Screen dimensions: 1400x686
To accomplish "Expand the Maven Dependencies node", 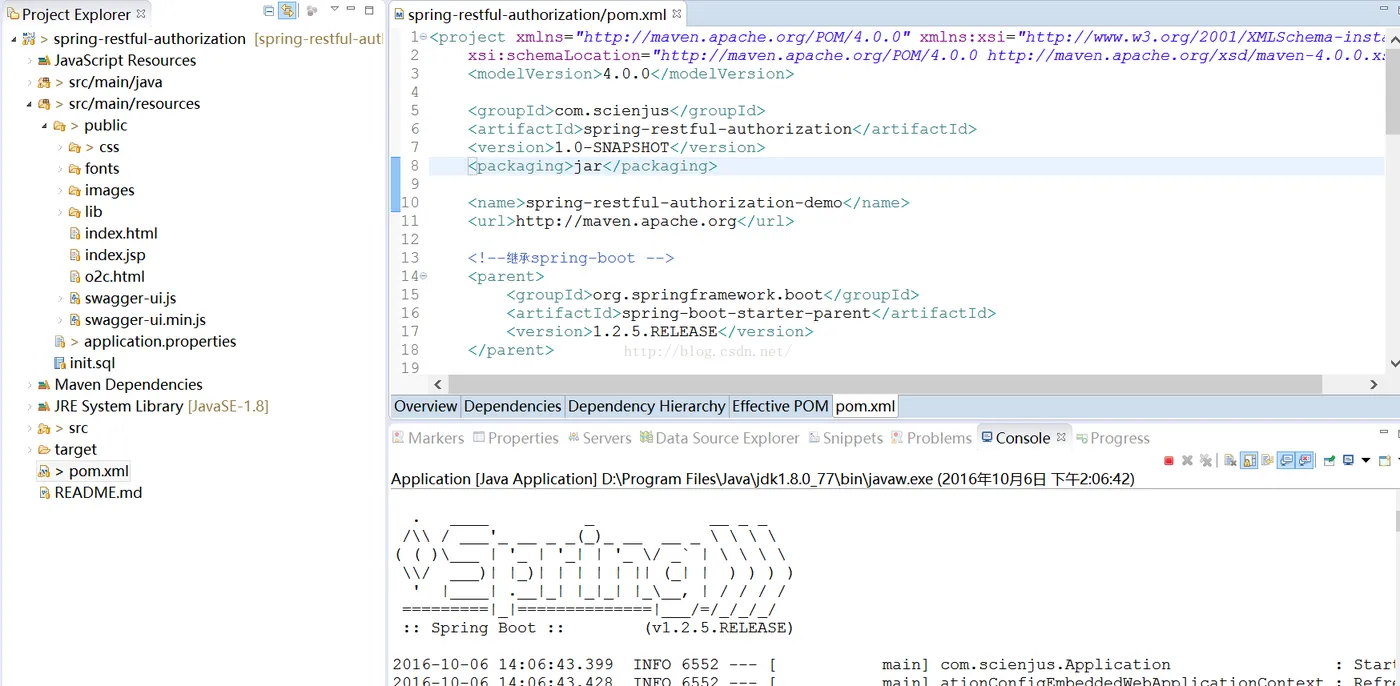I will pyautogui.click(x=30, y=385).
